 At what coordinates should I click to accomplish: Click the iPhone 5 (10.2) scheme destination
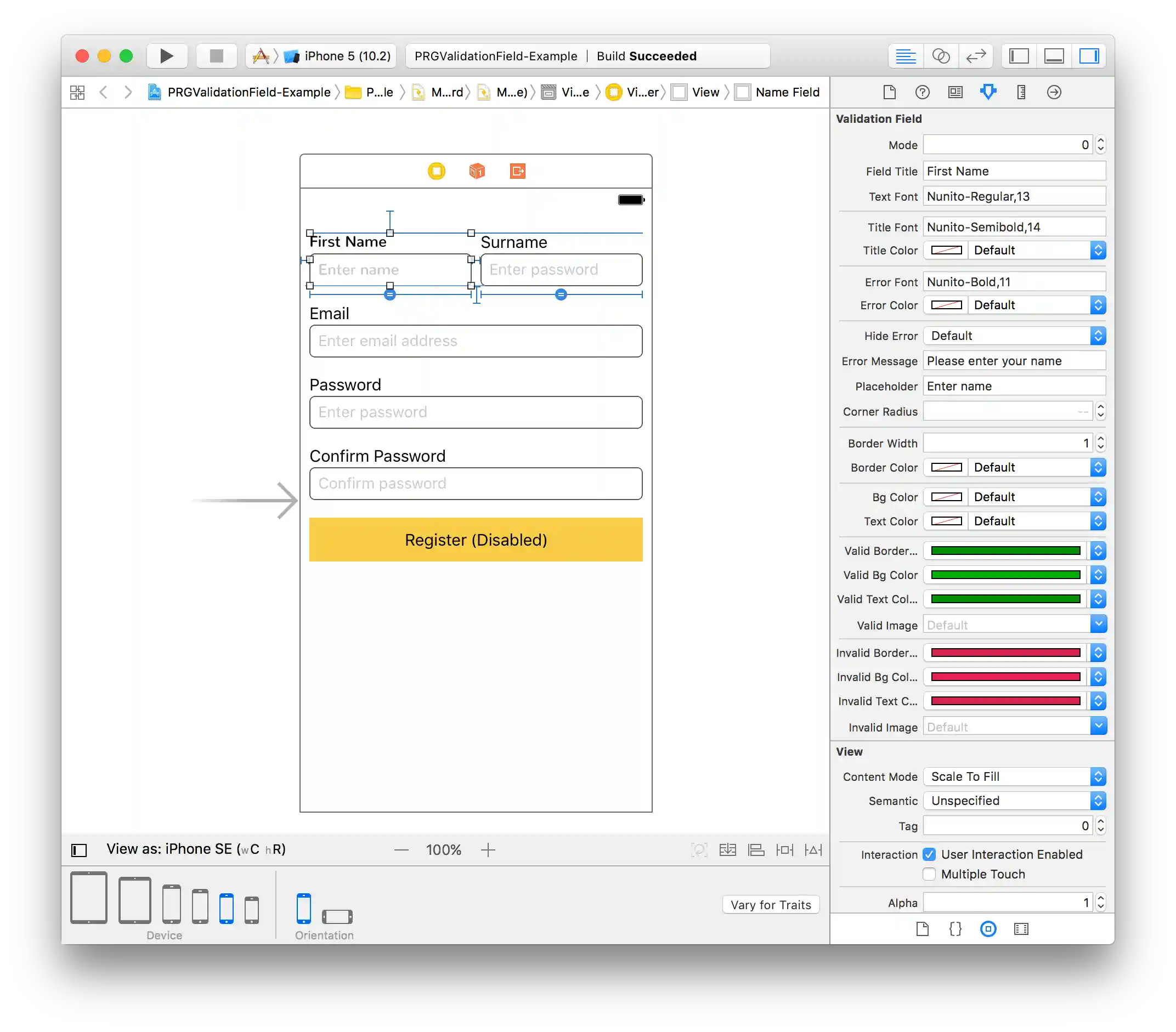(346, 56)
